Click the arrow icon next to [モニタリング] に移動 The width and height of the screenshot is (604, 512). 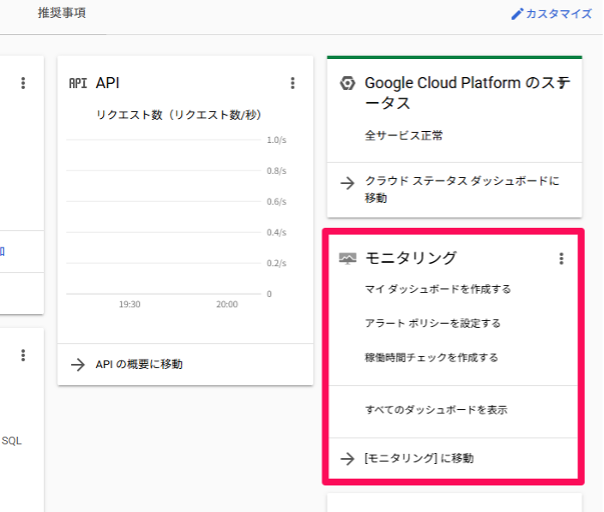pos(347,458)
